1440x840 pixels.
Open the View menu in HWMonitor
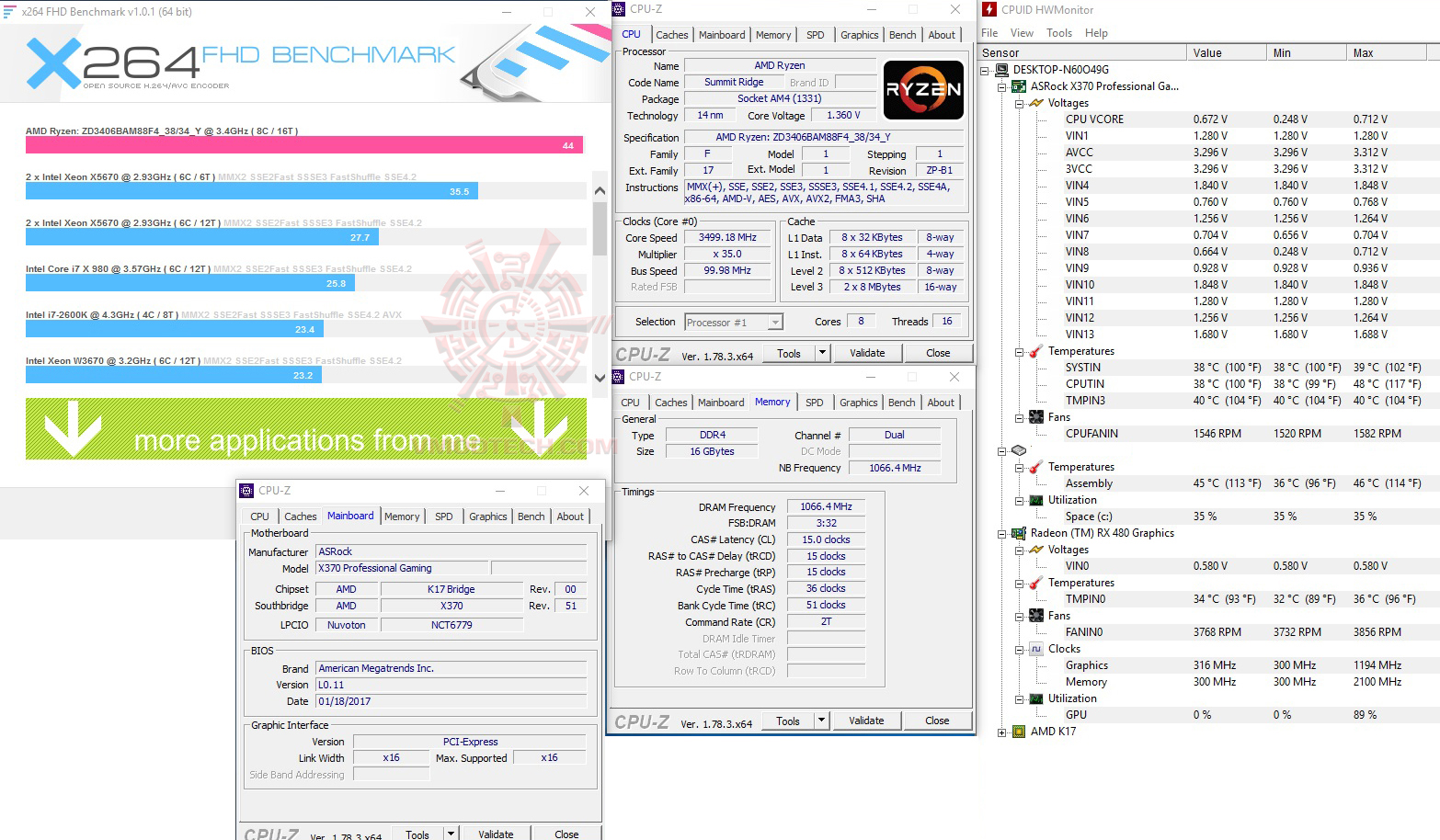click(1021, 32)
